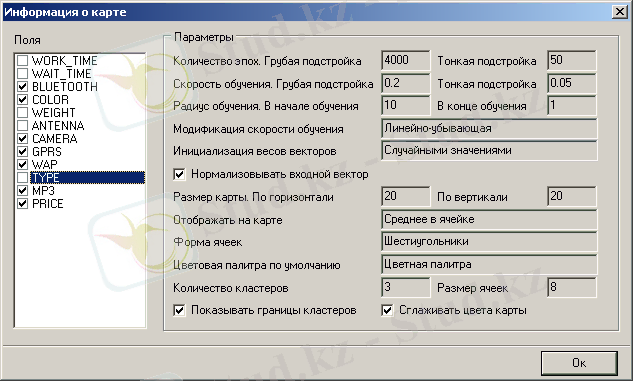Screen dimensions: 633x381
Task: Click the epochs coarse tuning field 4000
Action: pos(406,61)
